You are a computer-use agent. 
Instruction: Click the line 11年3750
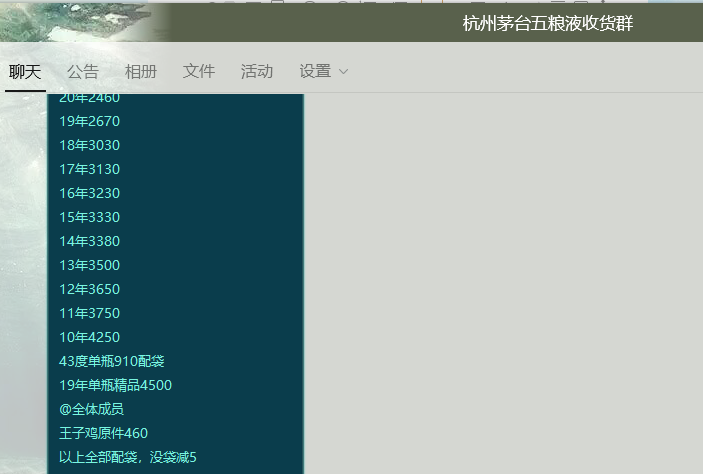click(90, 313)
